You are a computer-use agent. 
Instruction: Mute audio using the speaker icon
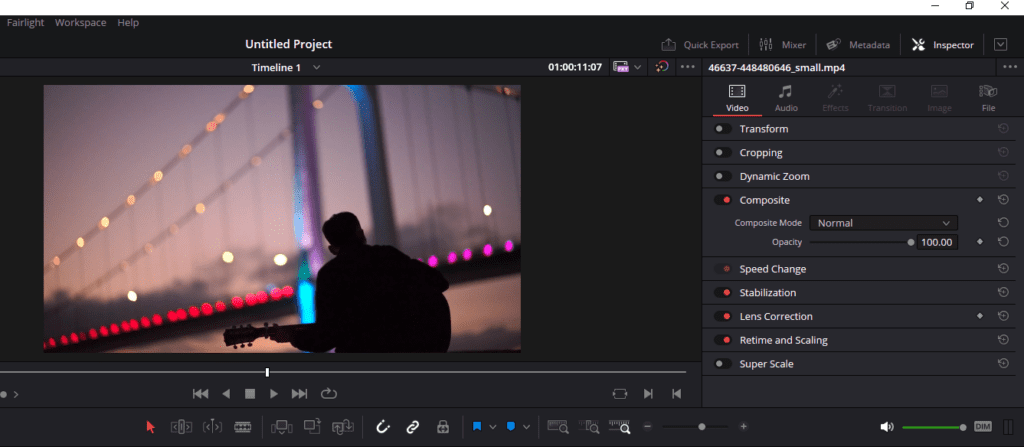click(886, 427)
